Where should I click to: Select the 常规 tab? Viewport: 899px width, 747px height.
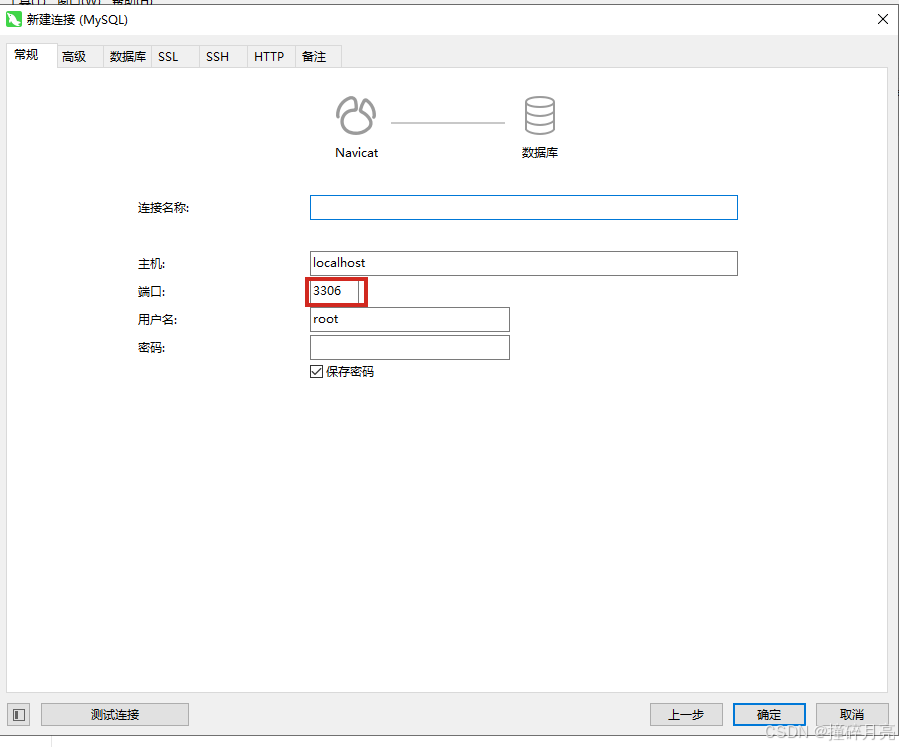click(x=28, y=55)
